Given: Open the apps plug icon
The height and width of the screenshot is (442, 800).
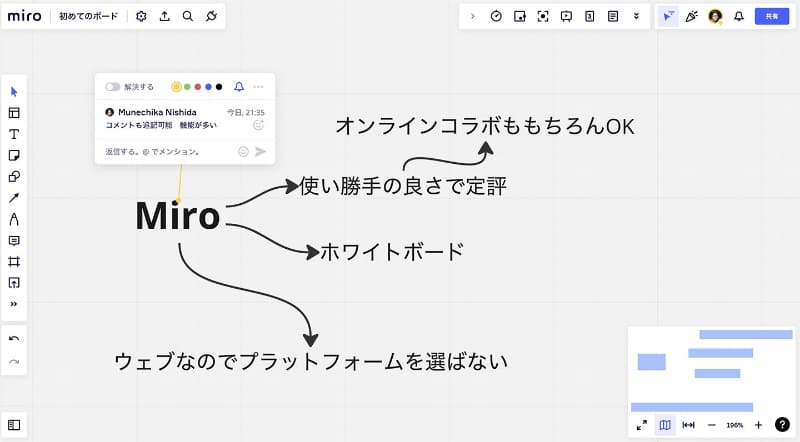Looking at the screenshot, I should tap(211, 16).
